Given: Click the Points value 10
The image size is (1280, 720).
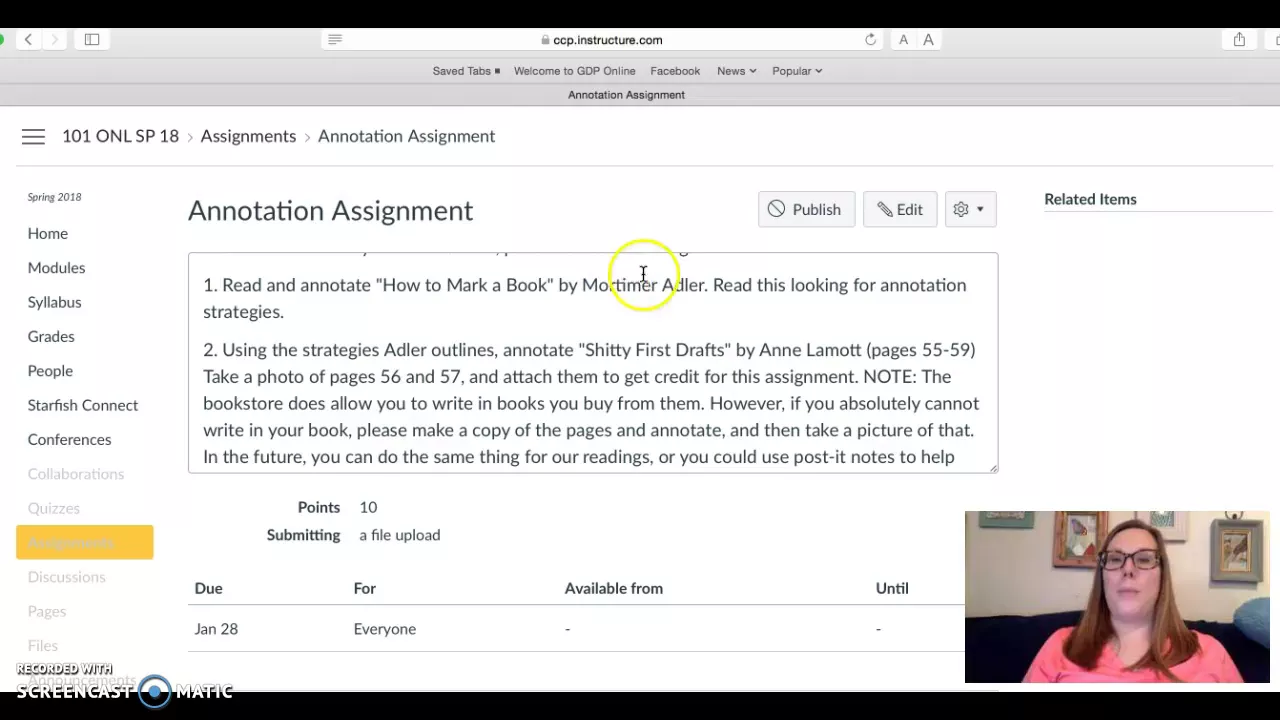Looking at the screenshot, I should (368, 507).
